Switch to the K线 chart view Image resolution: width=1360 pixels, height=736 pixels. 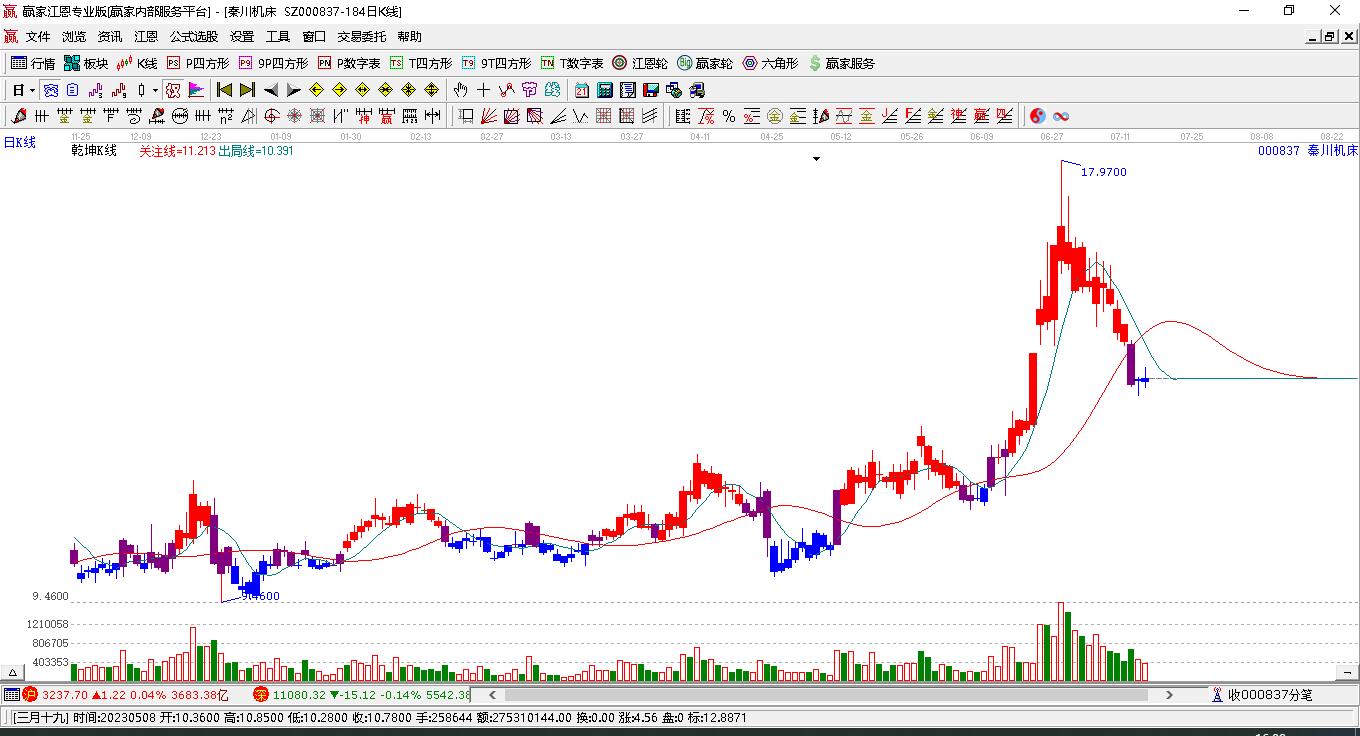pos(137,63)
